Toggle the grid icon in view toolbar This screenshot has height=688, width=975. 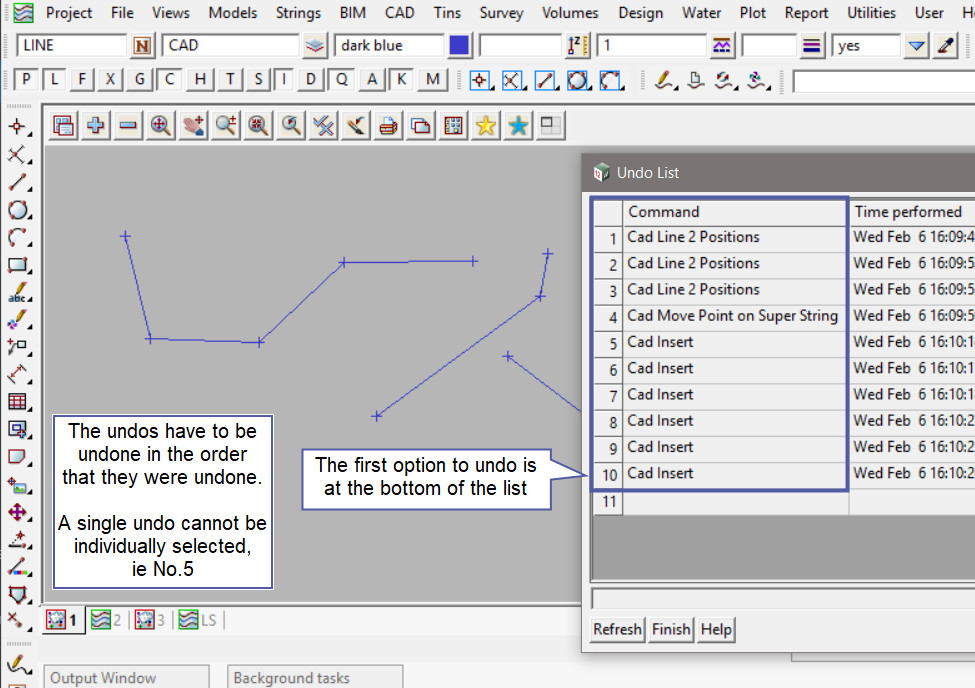click(x=453, y=126)
